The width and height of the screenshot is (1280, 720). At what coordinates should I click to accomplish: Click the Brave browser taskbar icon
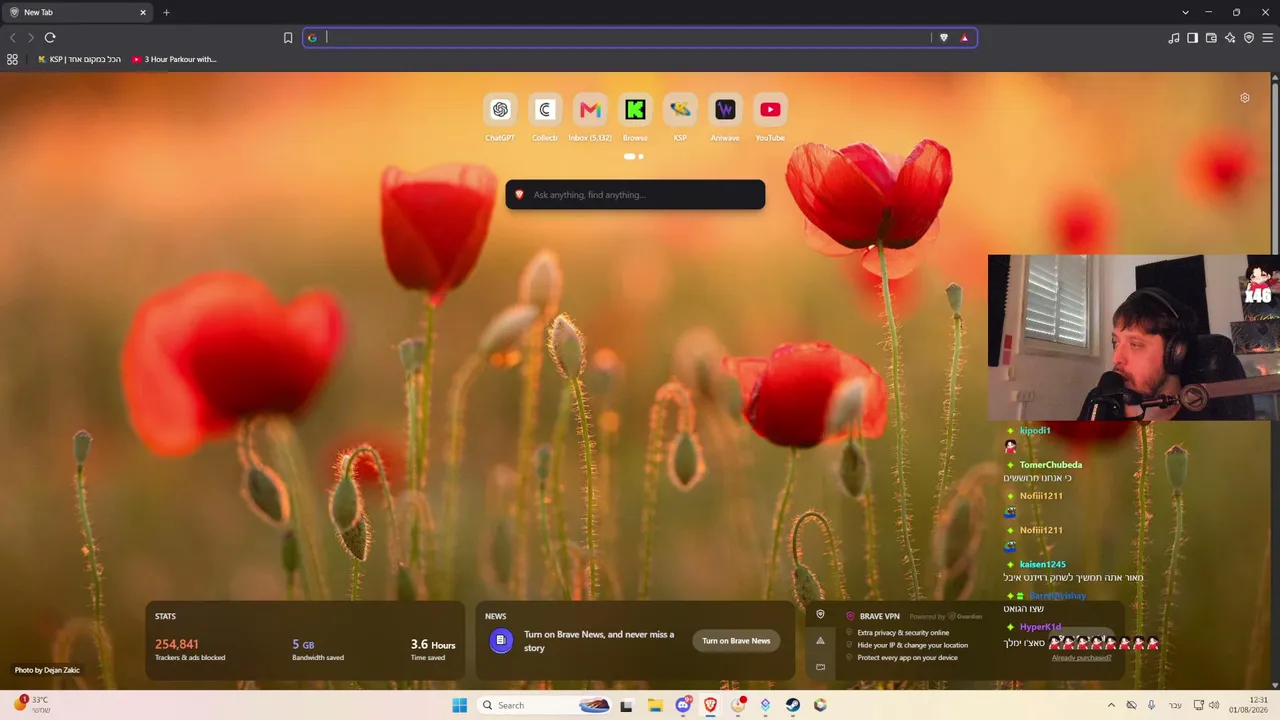(710, 705)
